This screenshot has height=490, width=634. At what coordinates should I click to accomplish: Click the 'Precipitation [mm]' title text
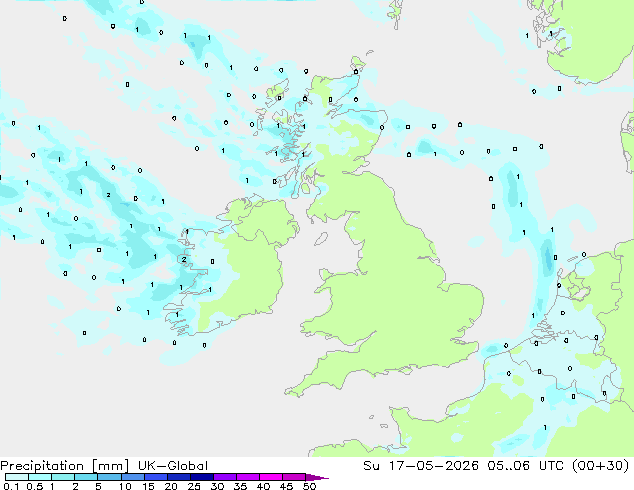pos(64,466)
